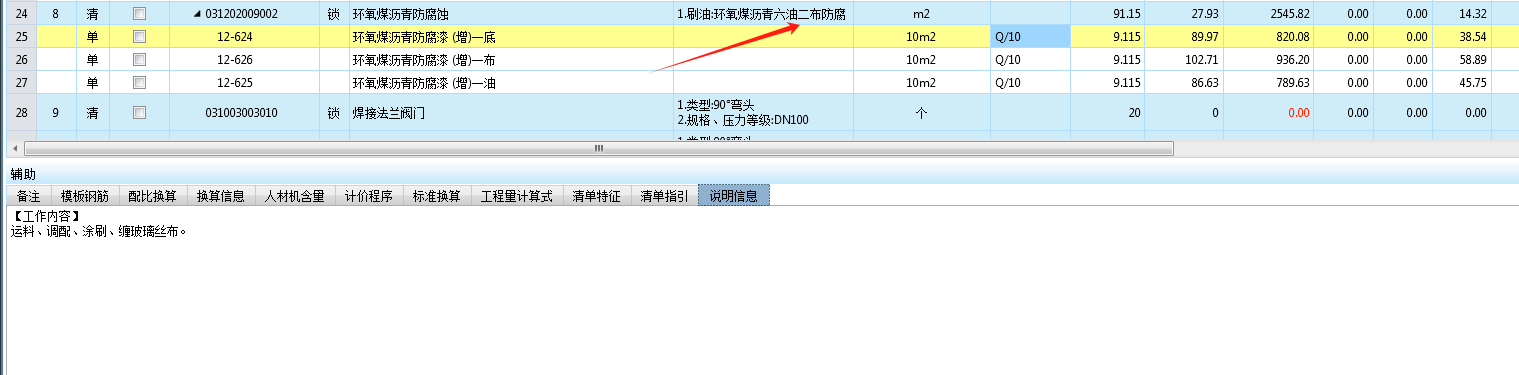Select row header number 27
Screen dimensions: 1519x375
pyautogui.click(x=23, y=82)
